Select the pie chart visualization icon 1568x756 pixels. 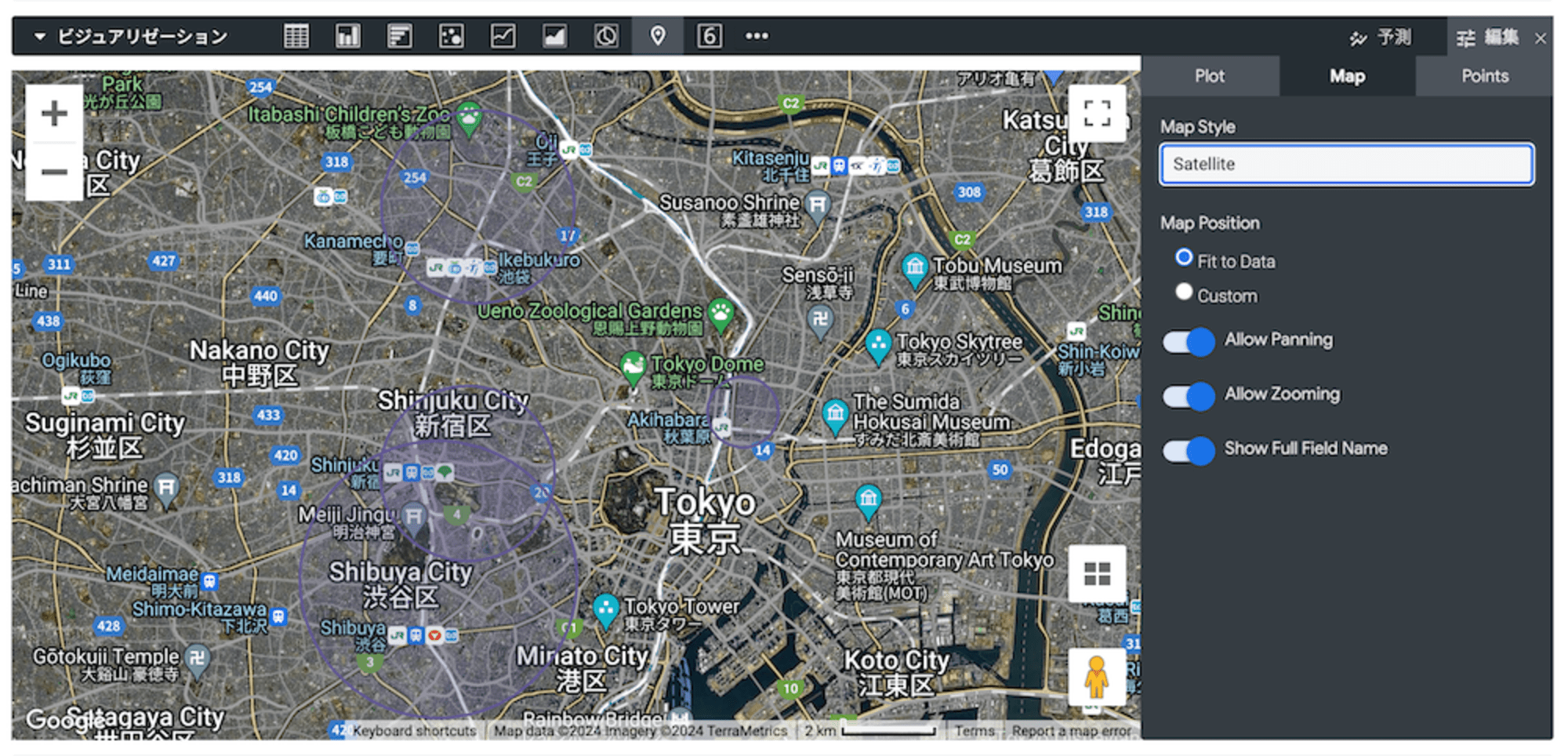click(x=607, y=36)
